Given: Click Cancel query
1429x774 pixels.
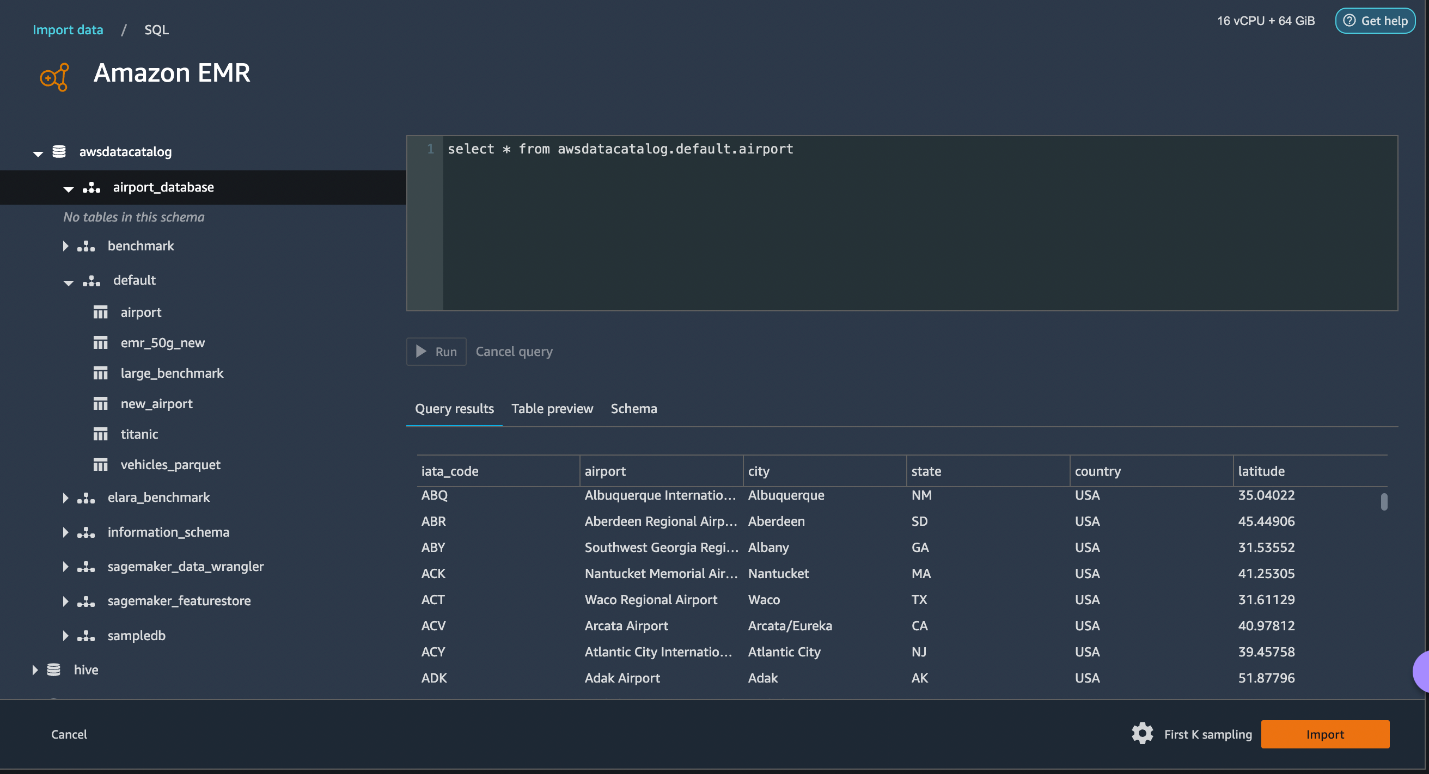Looking at the screenshot, I should click(x=514, y=352).
